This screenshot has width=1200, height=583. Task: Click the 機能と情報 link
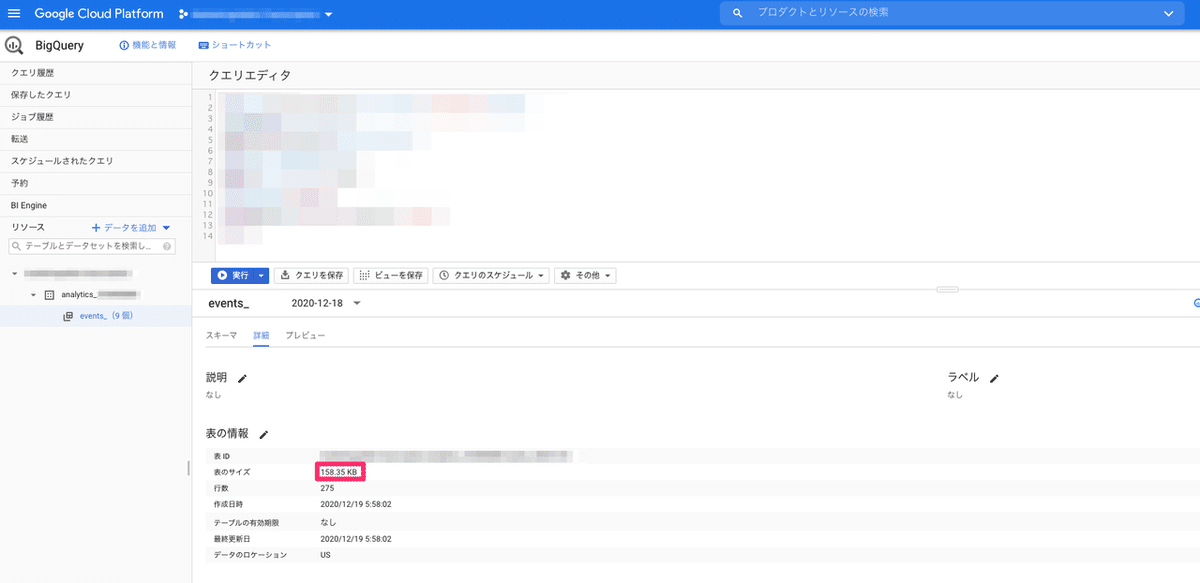pyautogui.click(x=153, y=45)
